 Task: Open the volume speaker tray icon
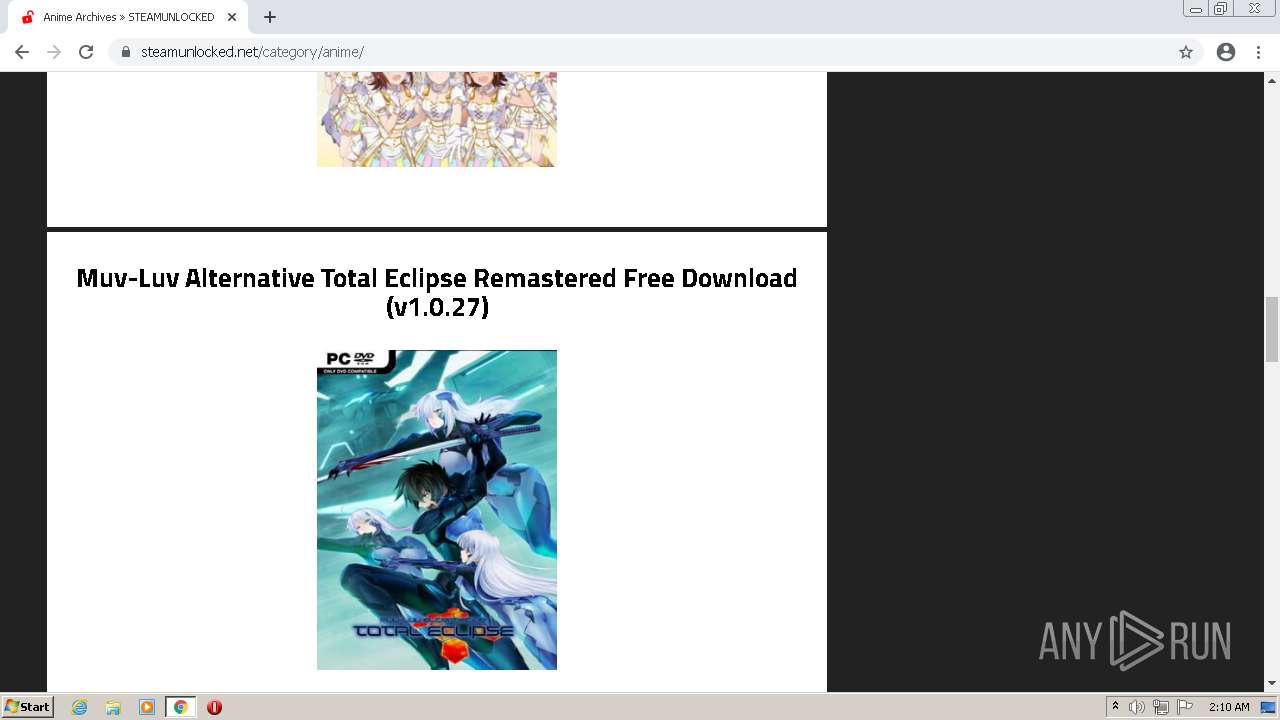point(1137,707)
